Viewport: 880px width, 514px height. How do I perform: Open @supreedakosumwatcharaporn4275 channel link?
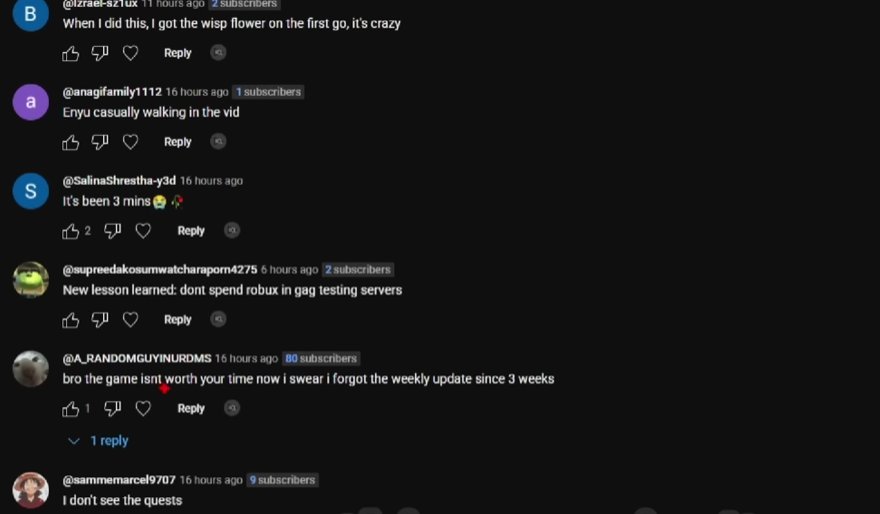coord(160,270)
